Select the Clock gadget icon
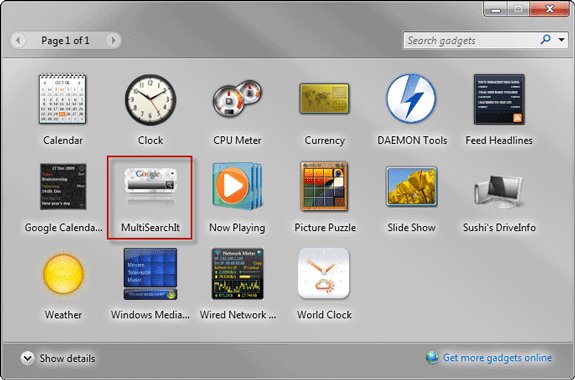This screenshot has height=380, width=575. pyautogui.click(x=150, y=100)
